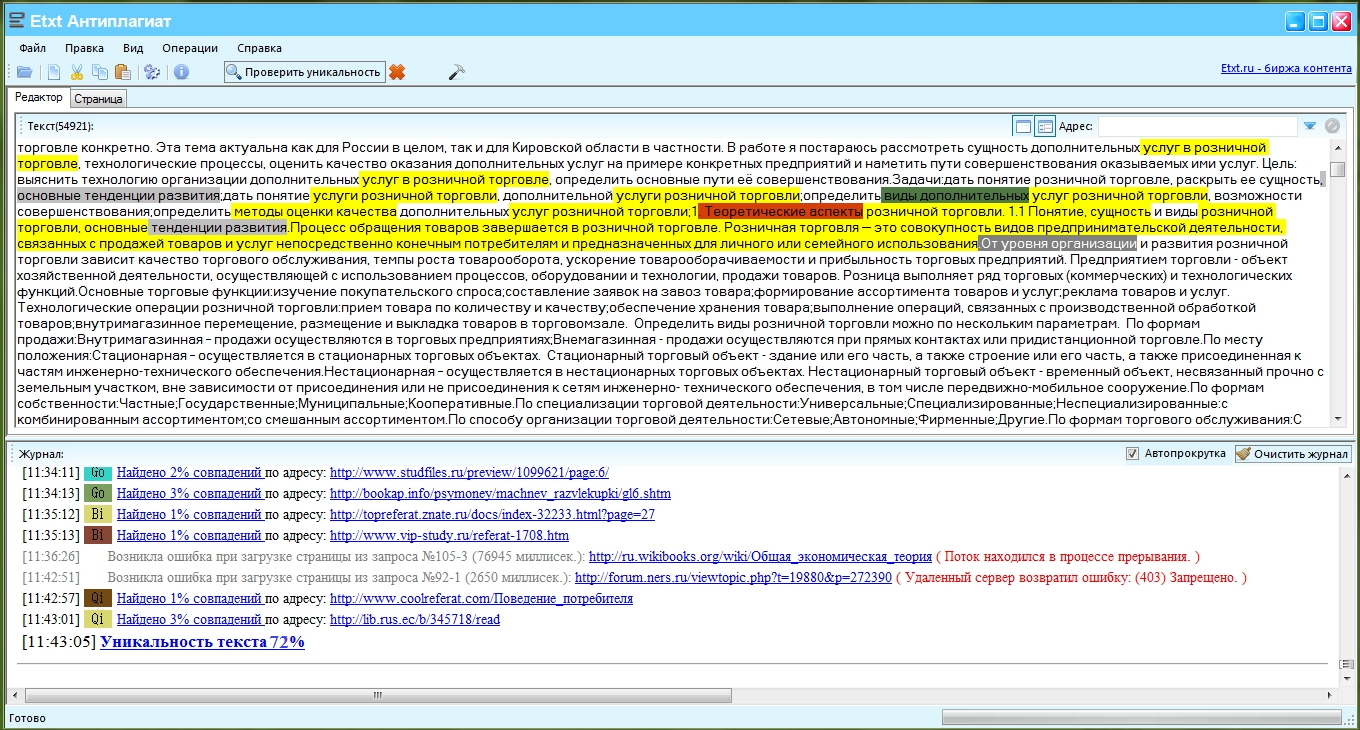Image resolution: width=1360 pixels, height=730 pixels.
Task: Click the grey stop-loading icon
Action: (1332, 126)
